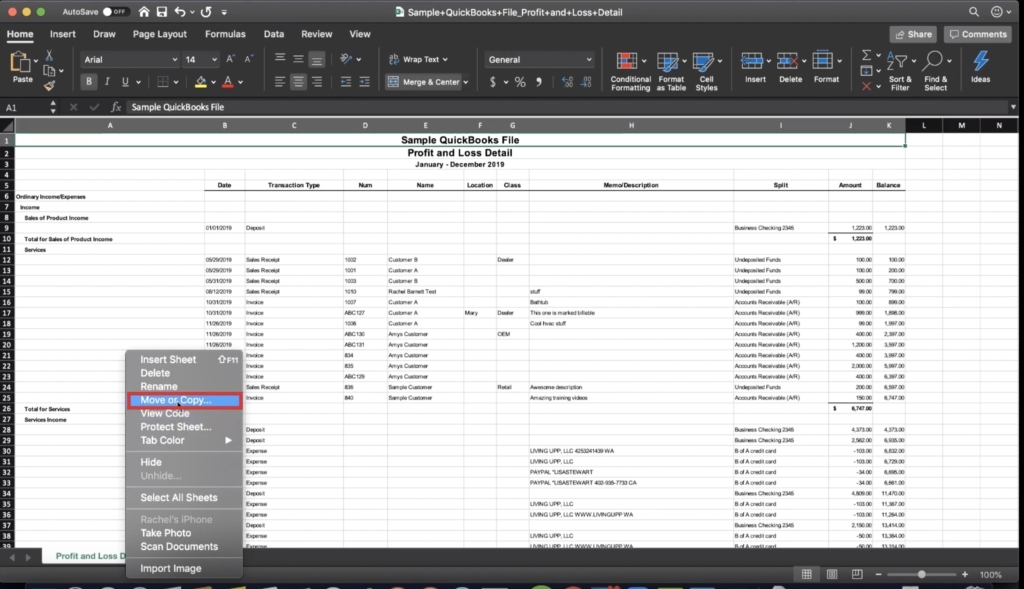Expand the formula bar

1013,107
